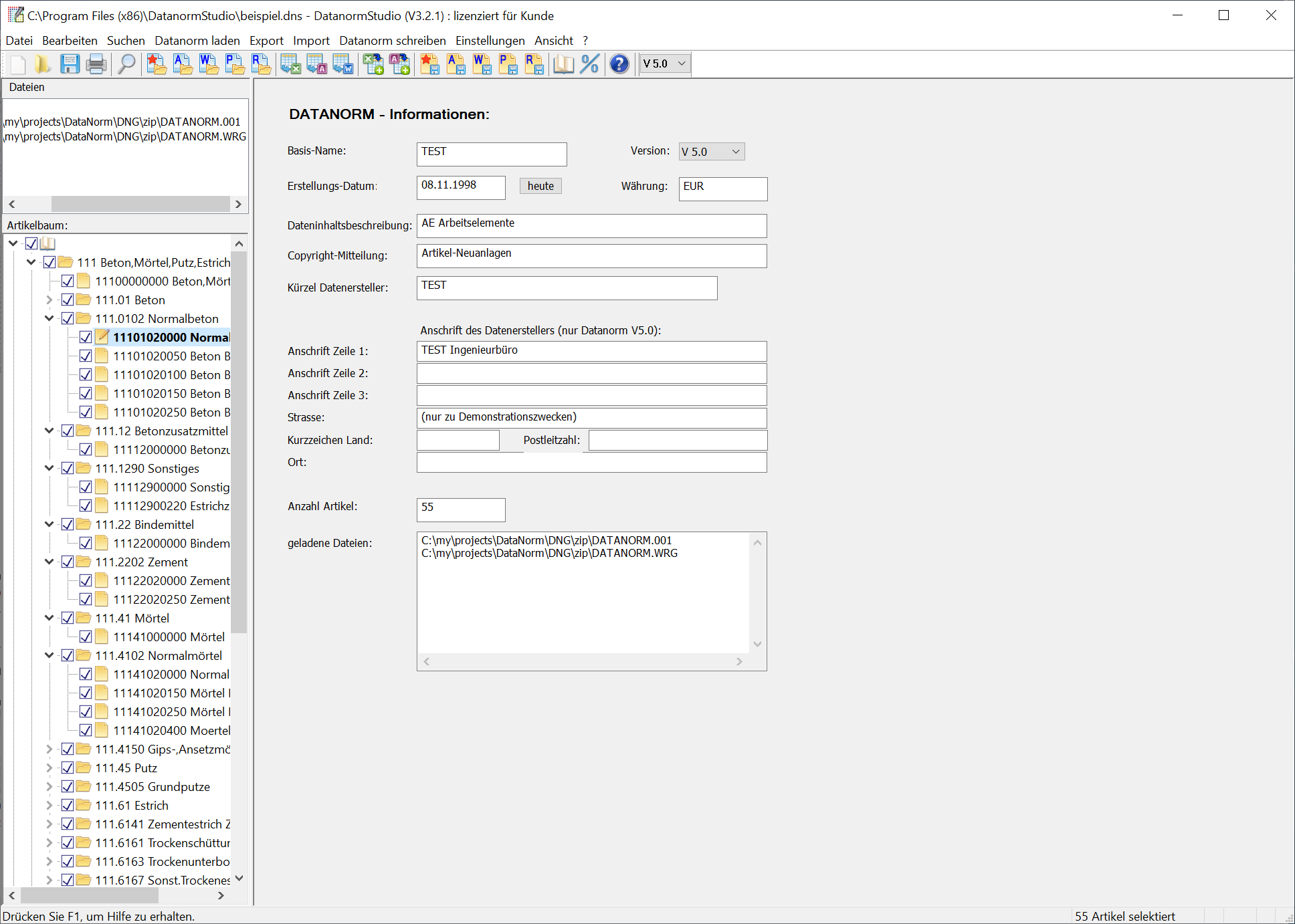Click the export-to-Excel table icon

pyautogui.click(x=290, y=64)
